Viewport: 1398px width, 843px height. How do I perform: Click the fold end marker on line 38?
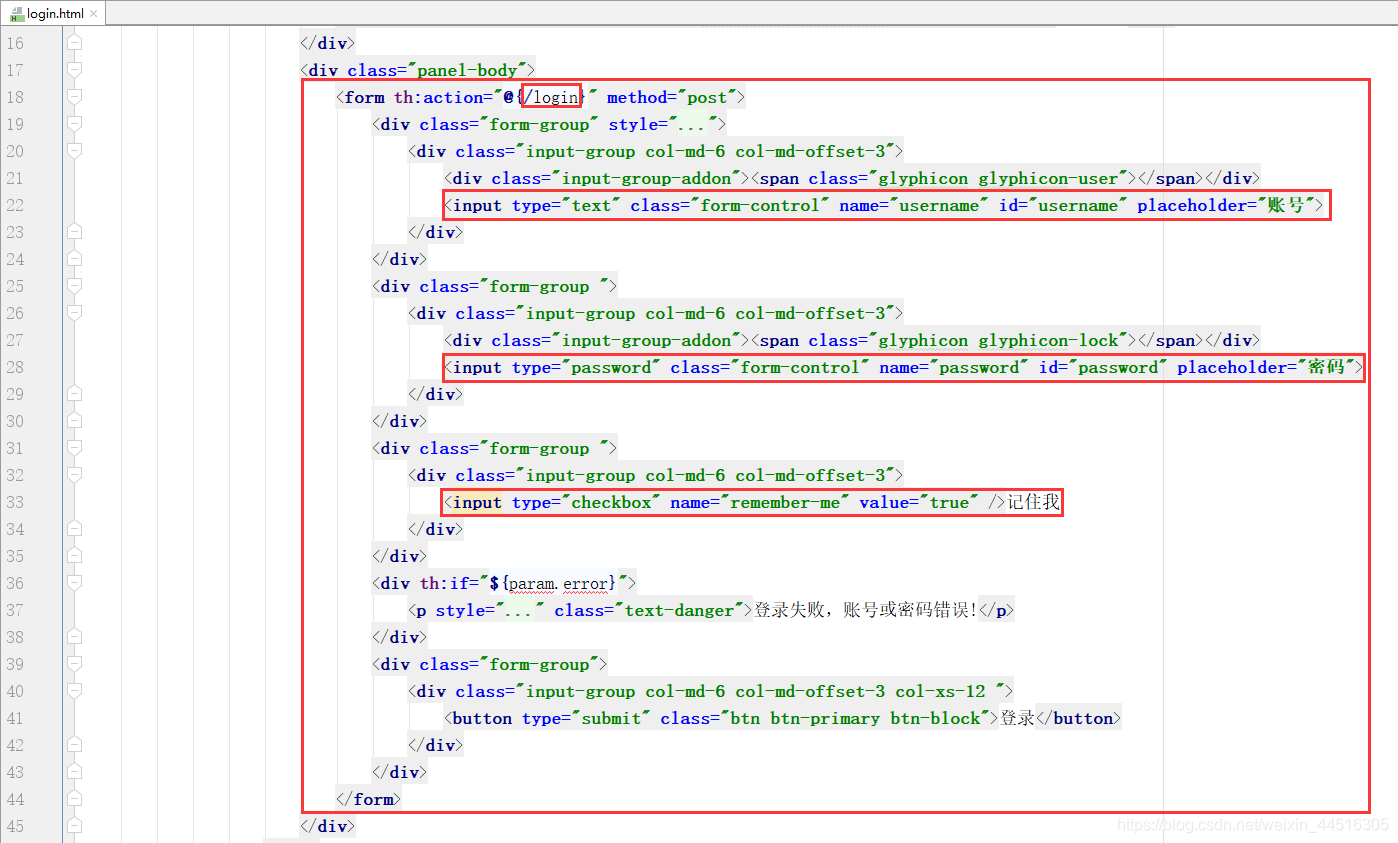[74, 637]
